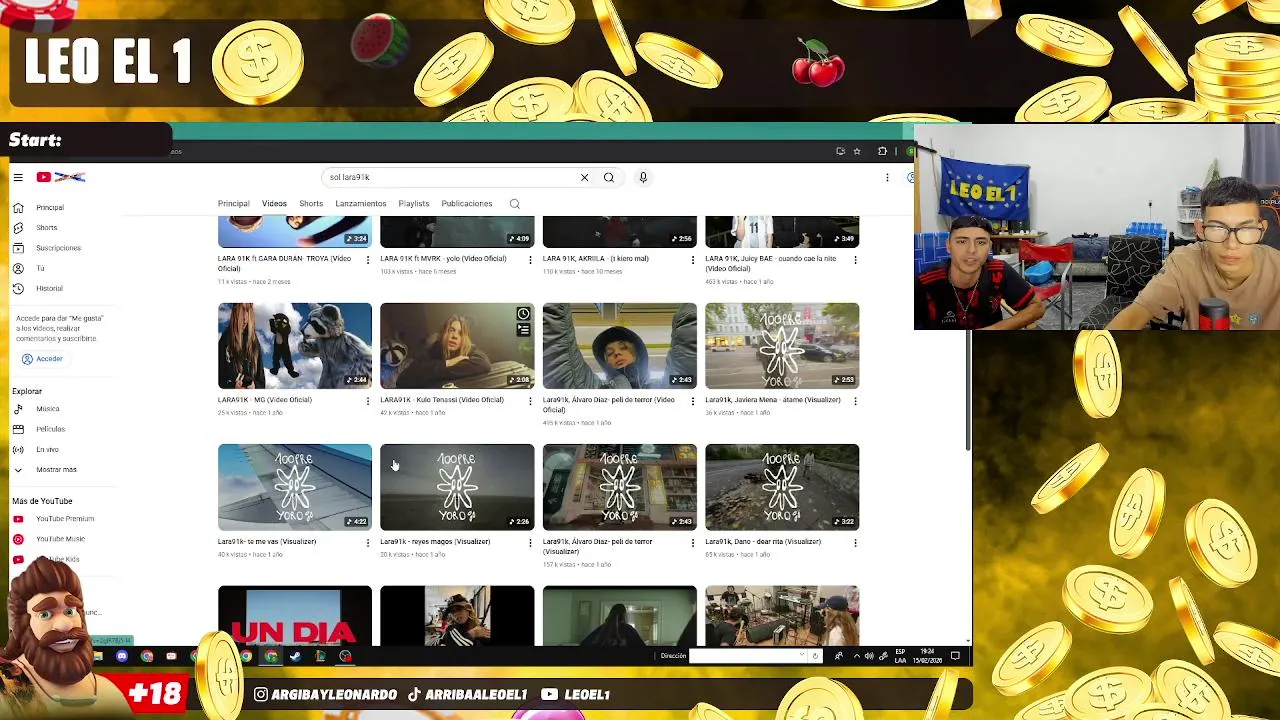The width and height of the screenshot is (1280, 720).
Task: Open the YouTube hamburger guide menu
Action: pyautogui.click(x=18, y=177)
